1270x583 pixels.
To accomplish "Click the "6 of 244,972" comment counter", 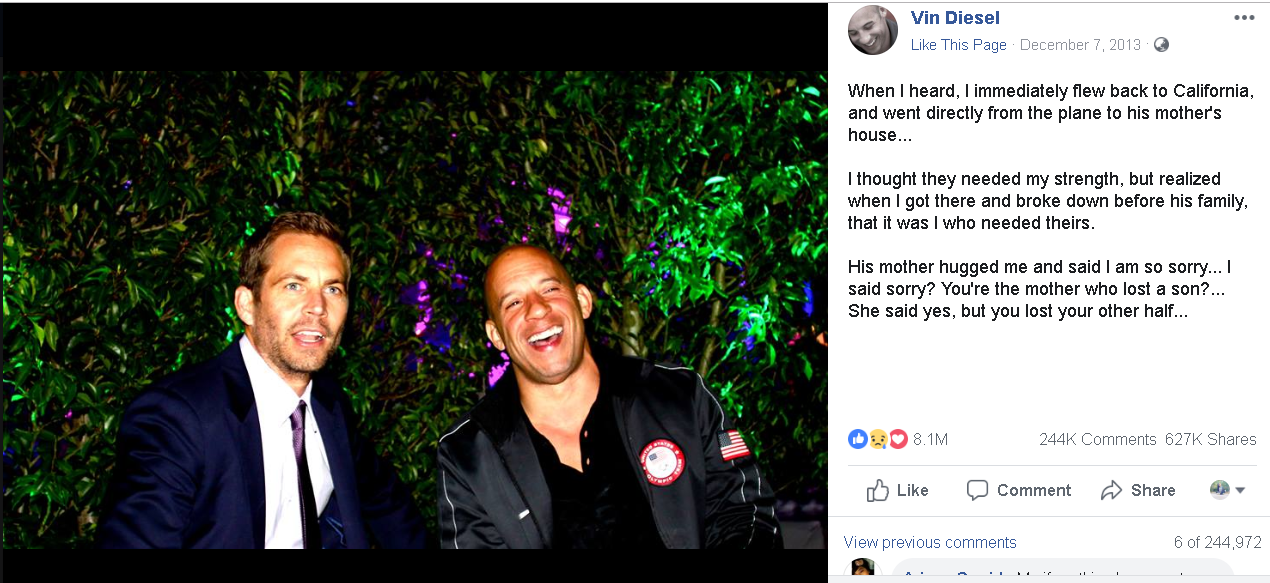I will point(1217,542).
